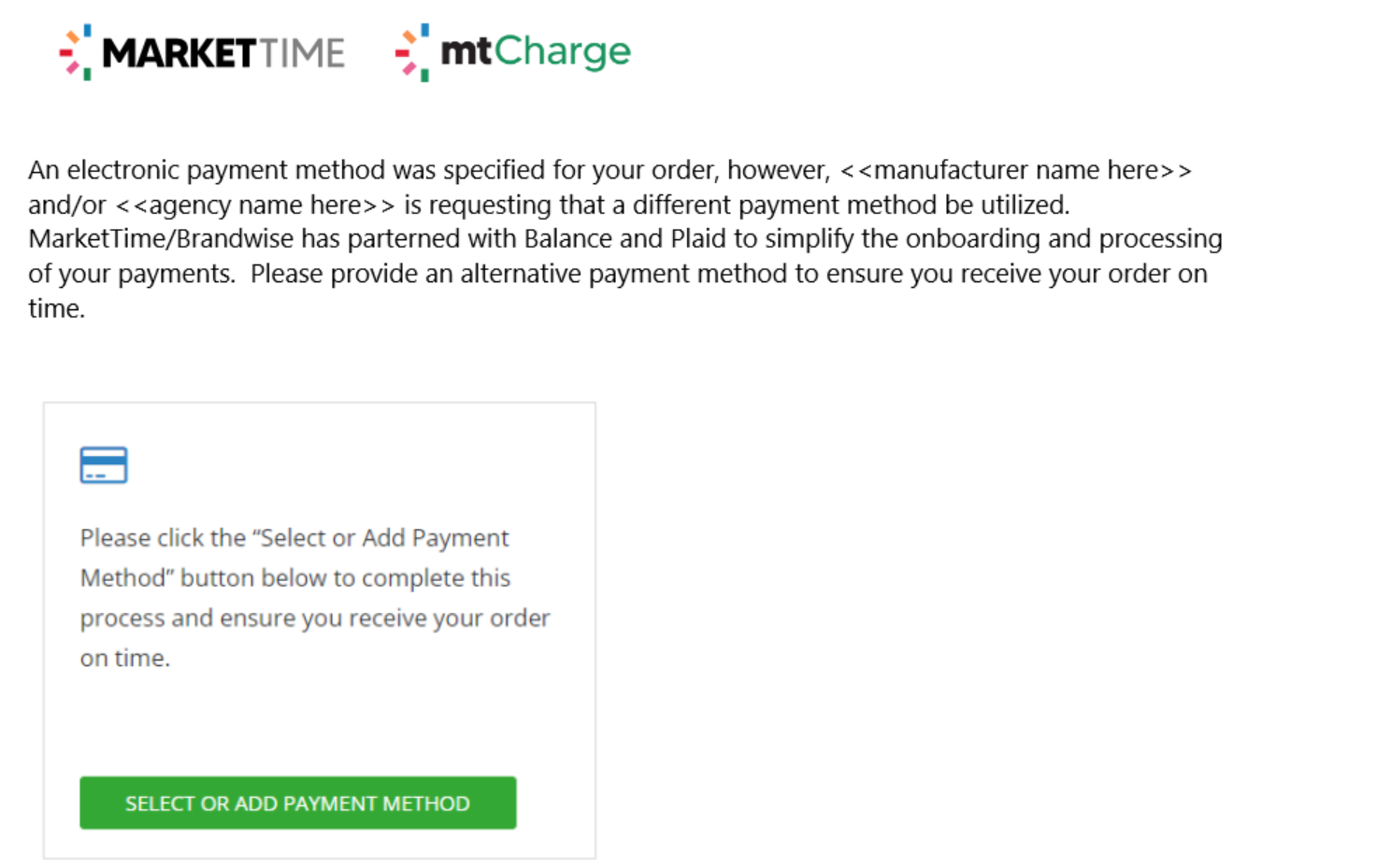Click the <<agency name here>> placeholder text
The image size is (1391, 868).
click(255, 205)
